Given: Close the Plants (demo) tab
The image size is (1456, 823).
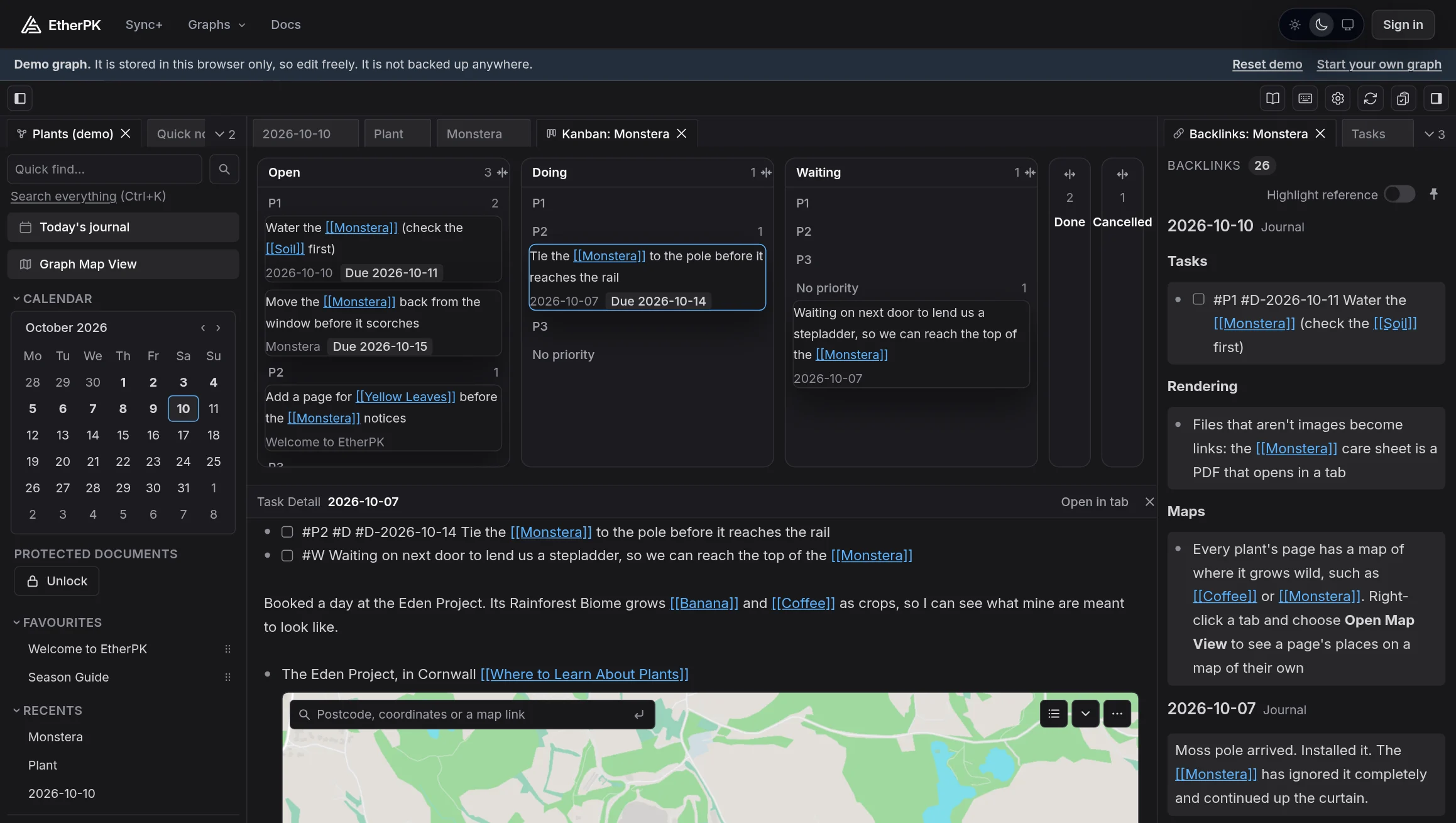Looking at the screenshot, I should (126, 133).
